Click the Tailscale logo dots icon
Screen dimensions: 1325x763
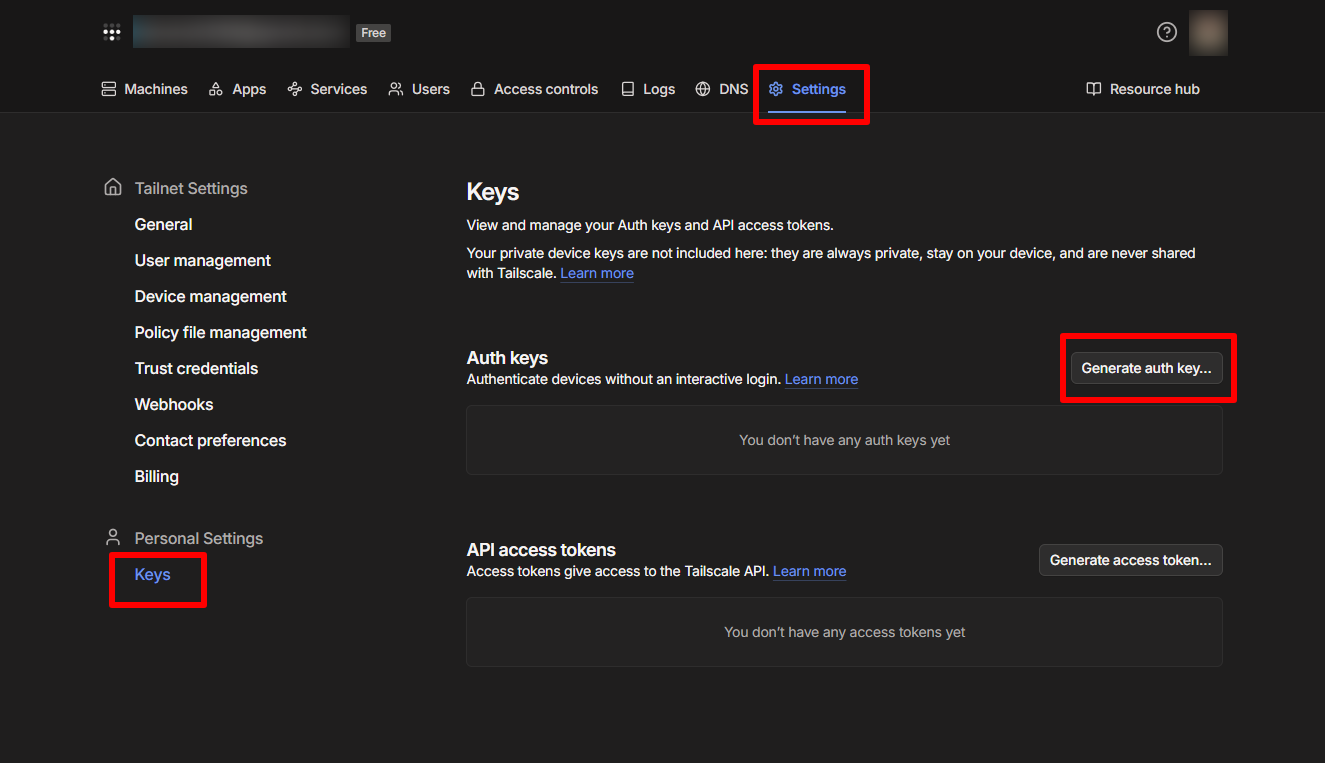112,33
